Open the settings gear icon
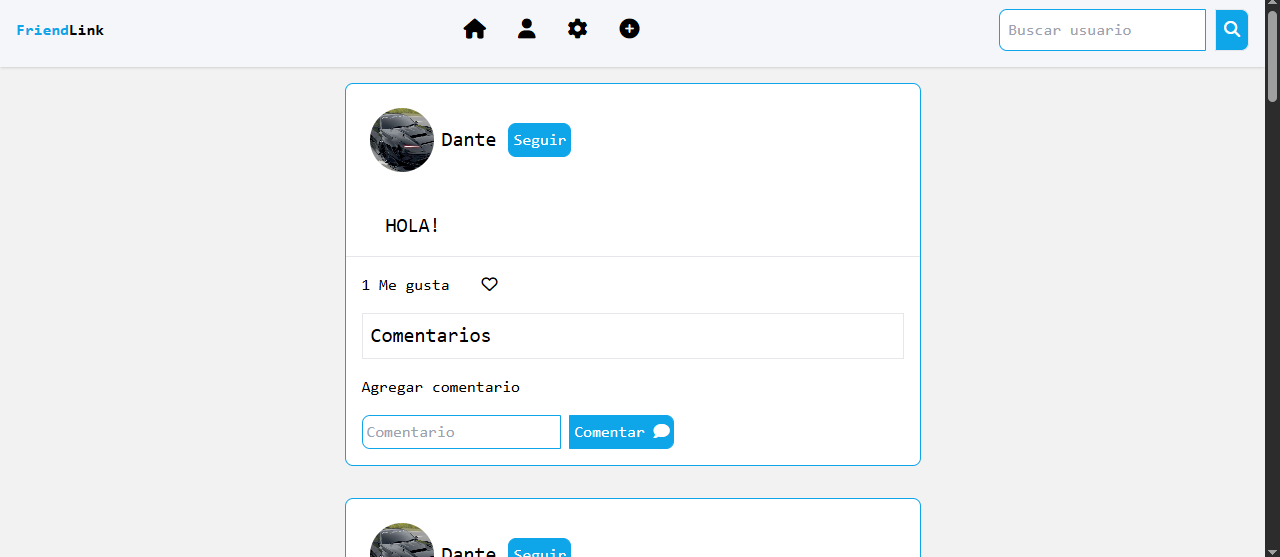Viewport: 1280px width, 557px height. pos(578,29)
